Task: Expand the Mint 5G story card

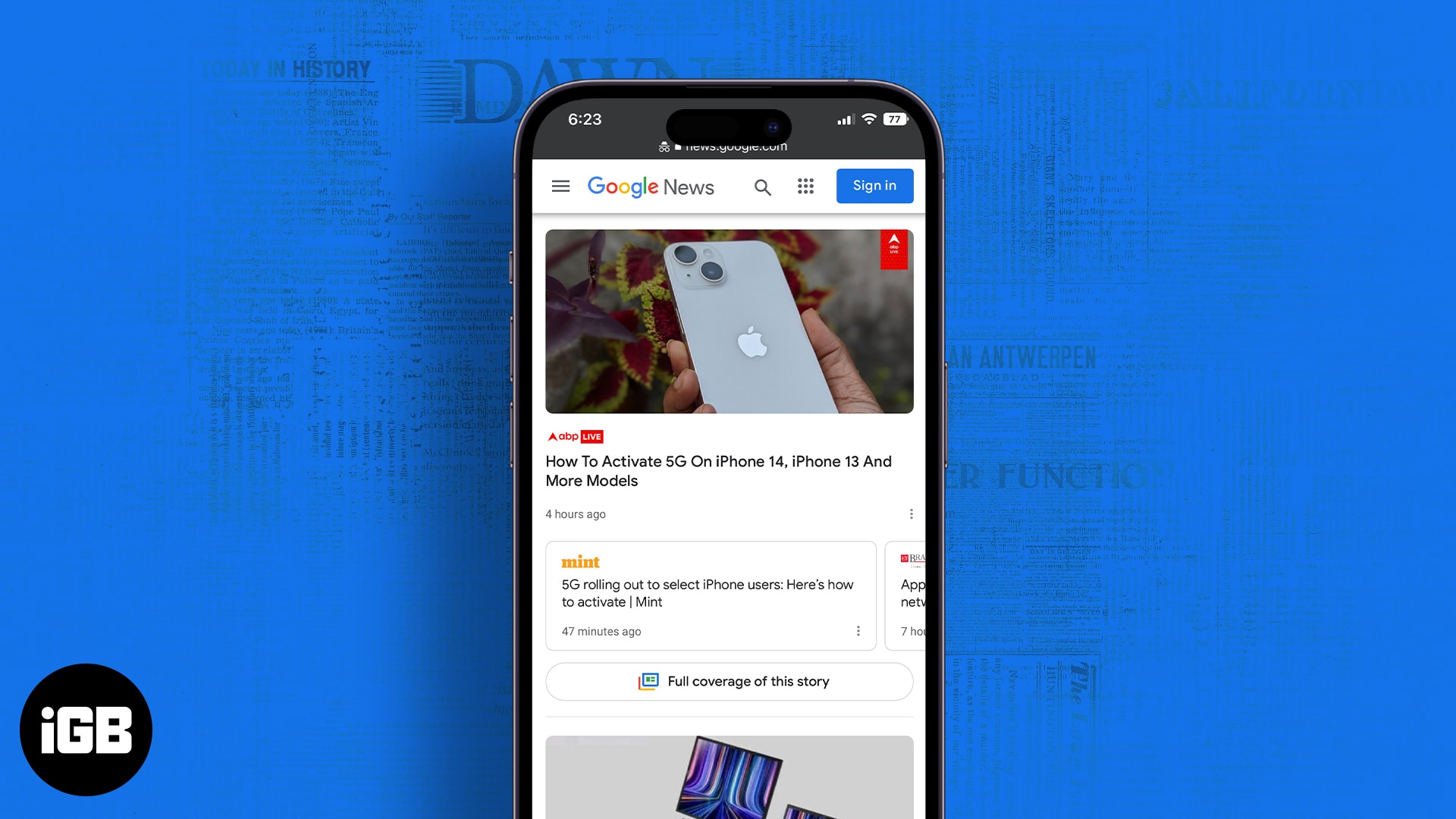Action: pyautogui.click(x=707, y=592)
